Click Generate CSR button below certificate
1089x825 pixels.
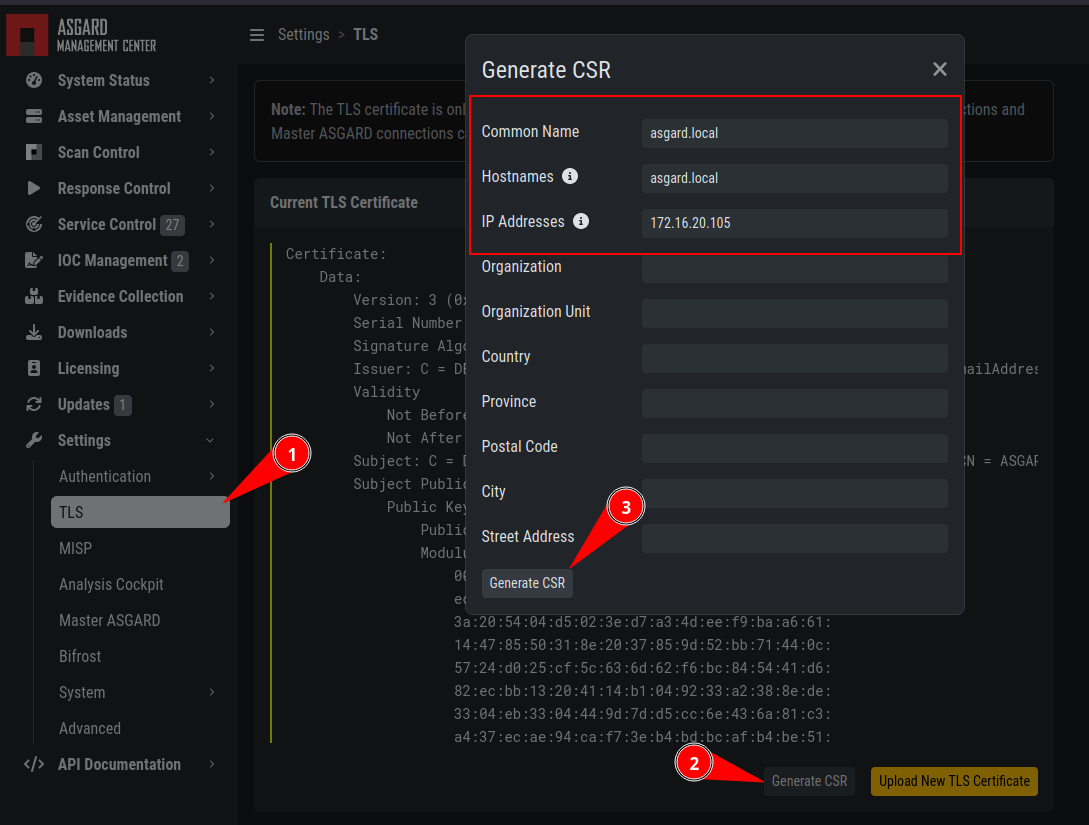coord(809,781)
